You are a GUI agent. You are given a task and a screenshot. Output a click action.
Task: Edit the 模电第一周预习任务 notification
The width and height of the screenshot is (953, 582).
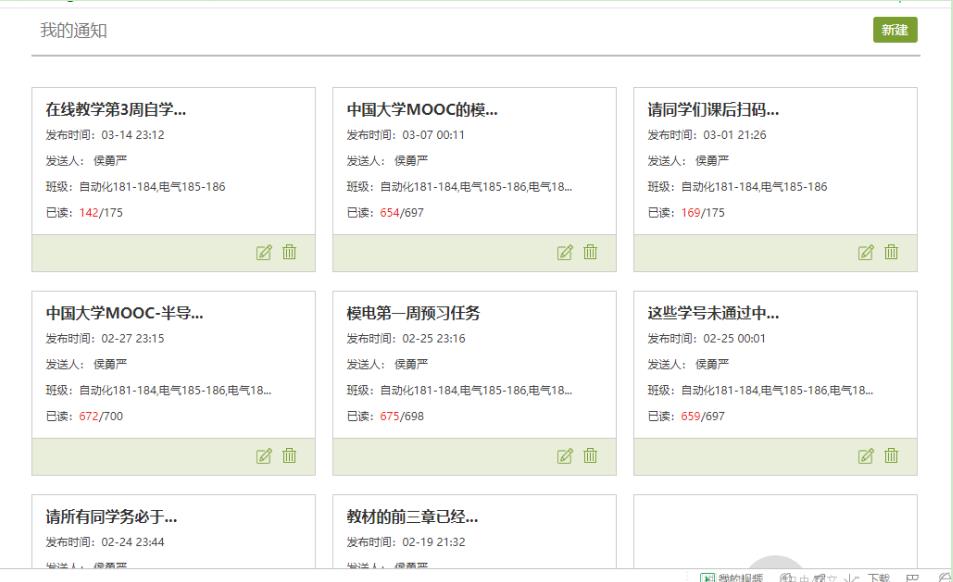coord(566,456)
